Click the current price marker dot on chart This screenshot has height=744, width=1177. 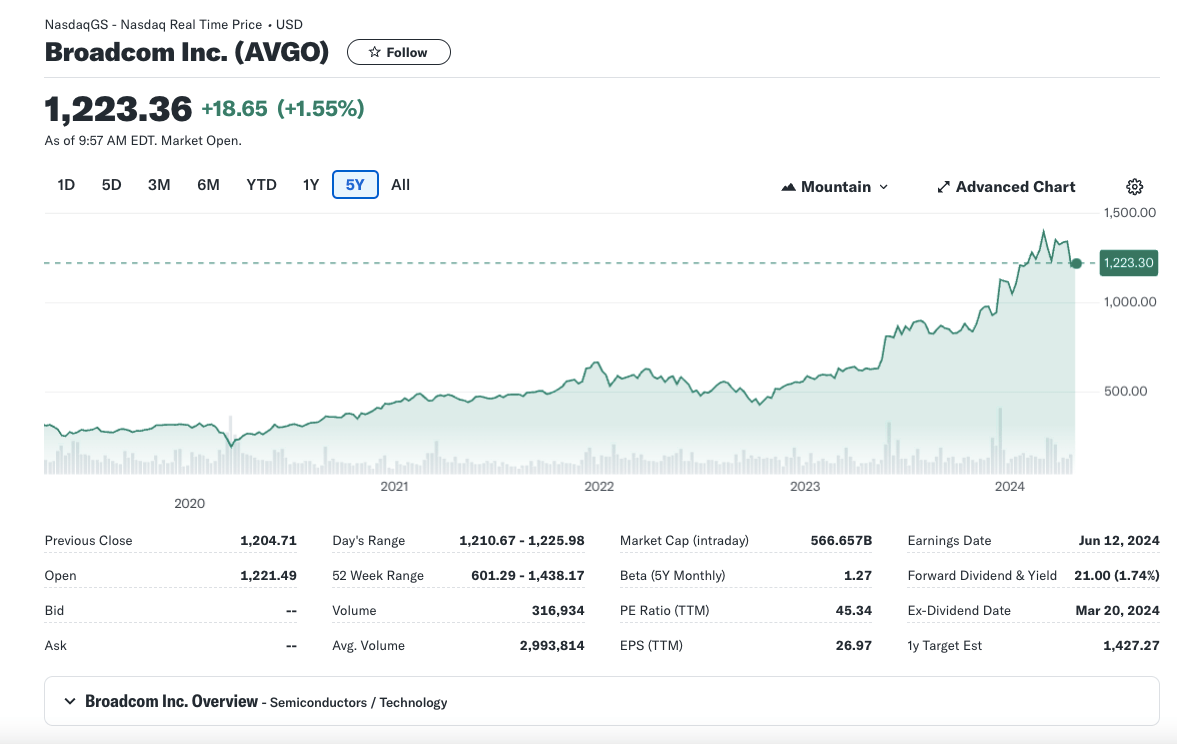pyautogui.click(x=1076, y=263)
